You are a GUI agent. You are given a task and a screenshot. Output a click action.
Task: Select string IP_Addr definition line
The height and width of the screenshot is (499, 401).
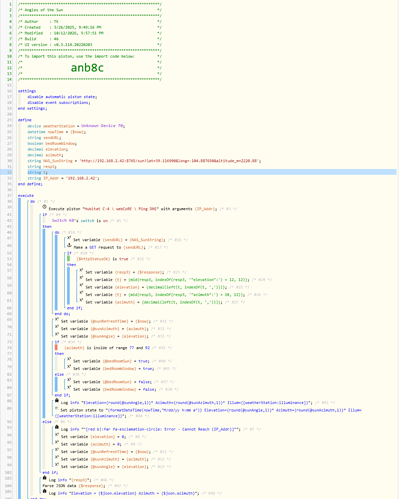(63, 178)
